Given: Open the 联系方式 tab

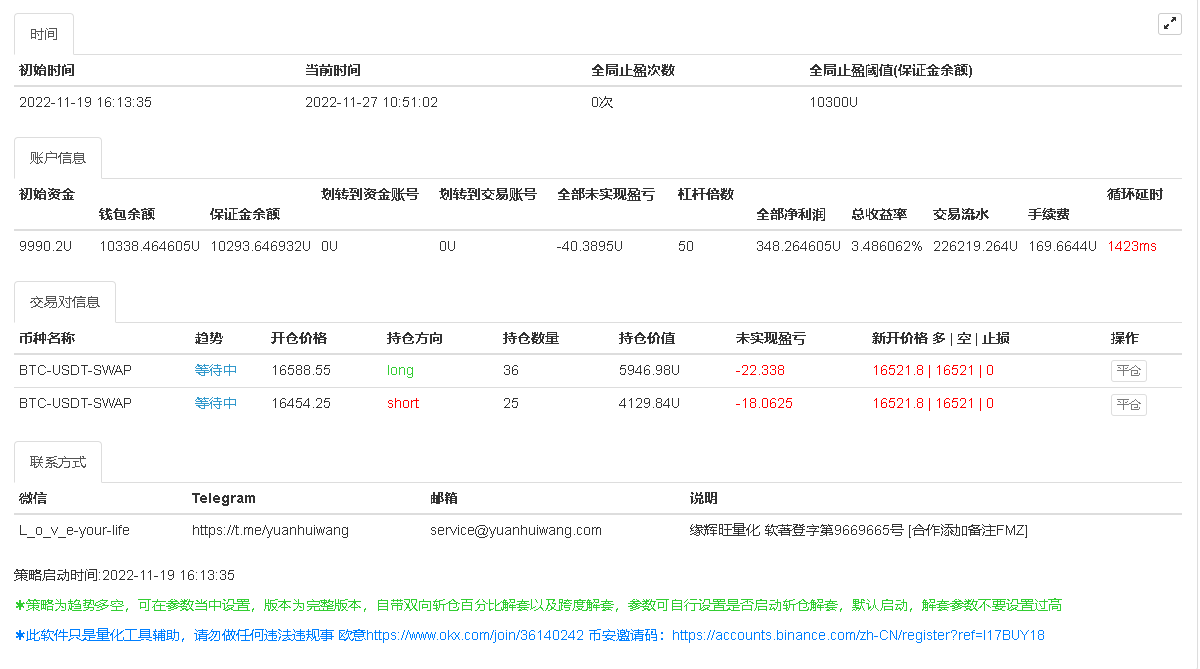Looking at the screenshot, I should click(x=57, y=461).
